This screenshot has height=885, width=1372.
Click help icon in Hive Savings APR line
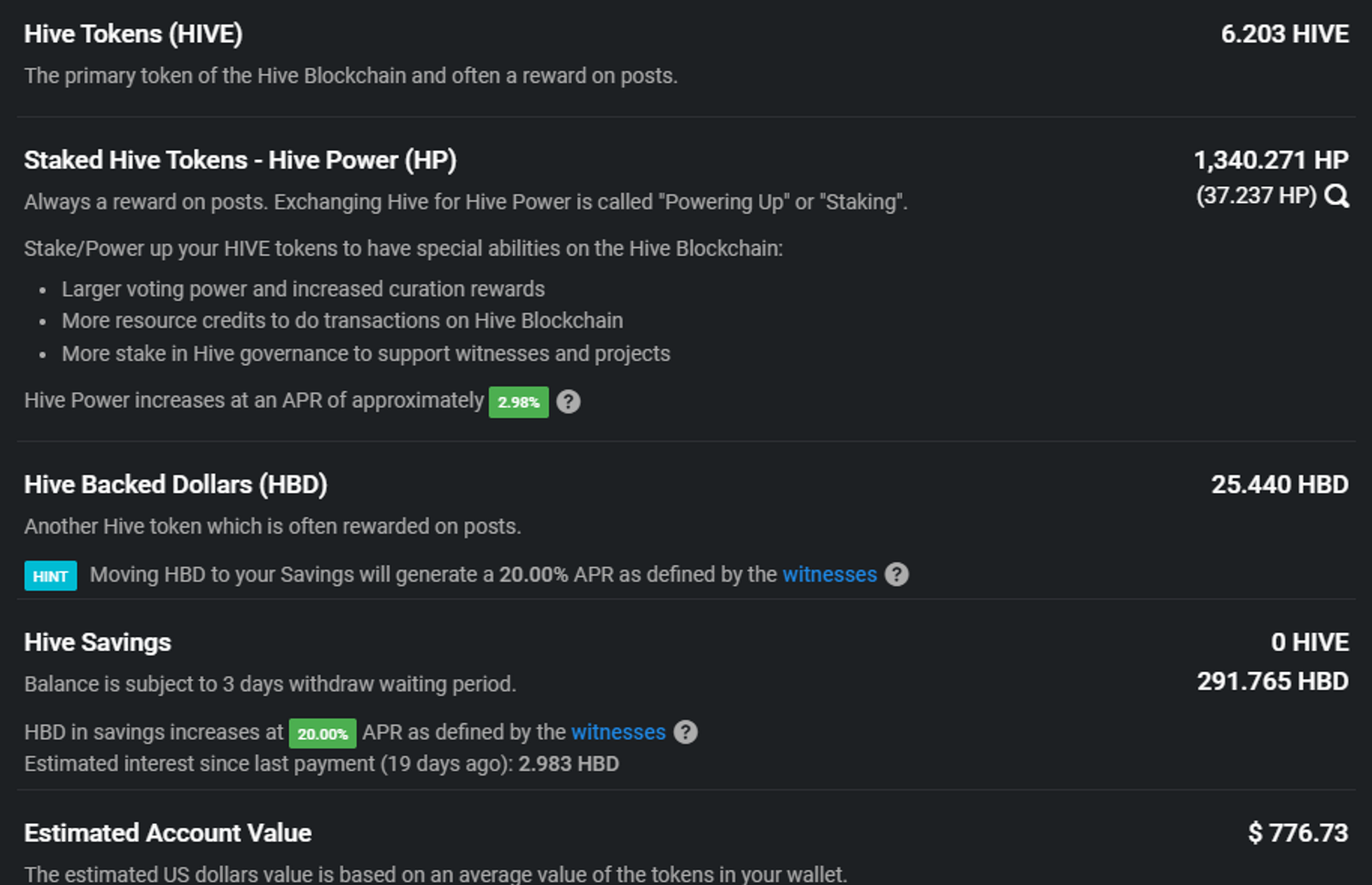685,732
